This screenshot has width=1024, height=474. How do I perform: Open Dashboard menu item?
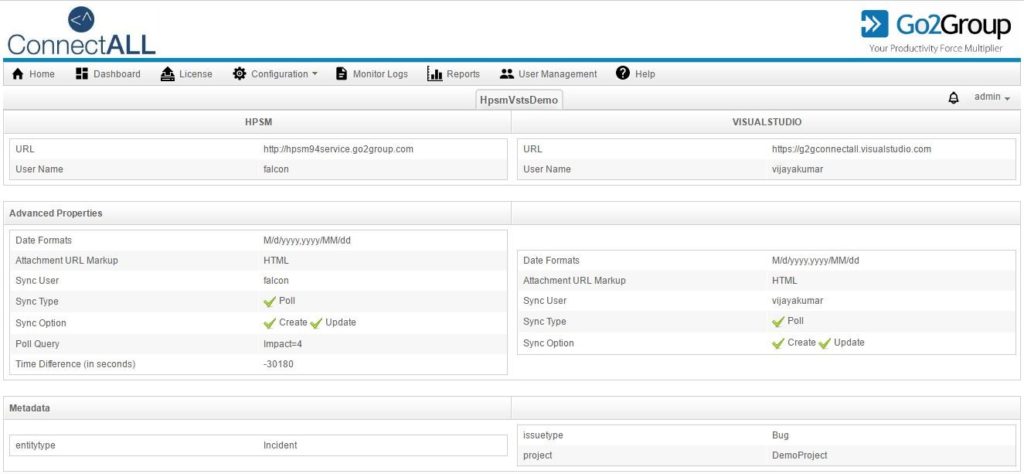pos(108,74)
